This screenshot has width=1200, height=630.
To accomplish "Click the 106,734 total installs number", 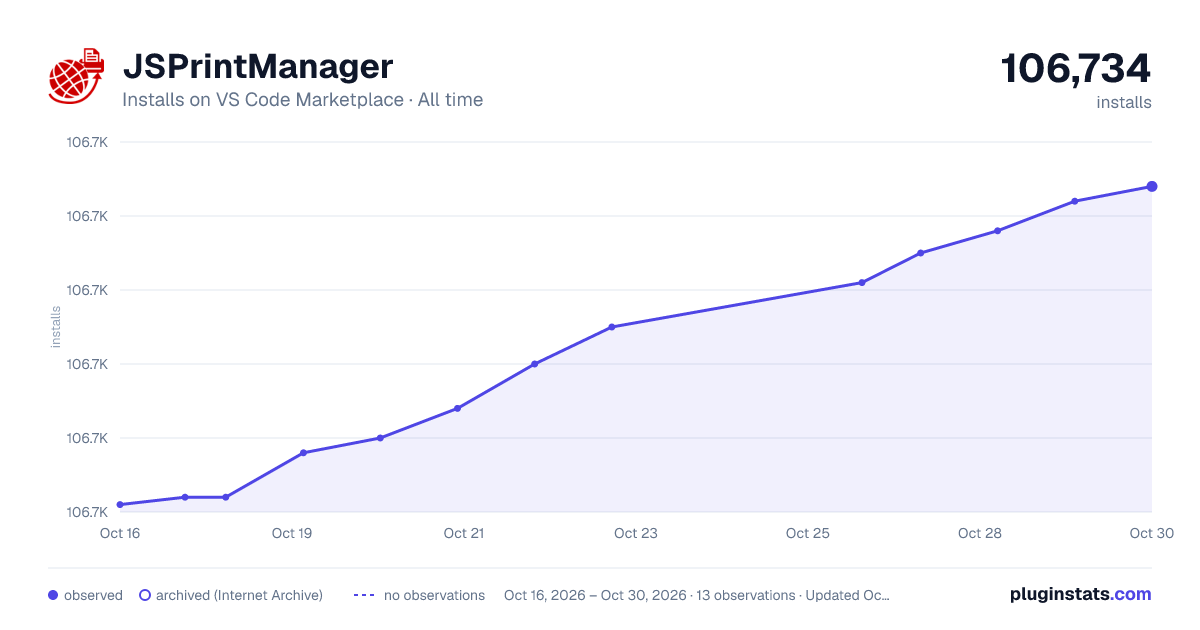I will tap(1076, 69).
